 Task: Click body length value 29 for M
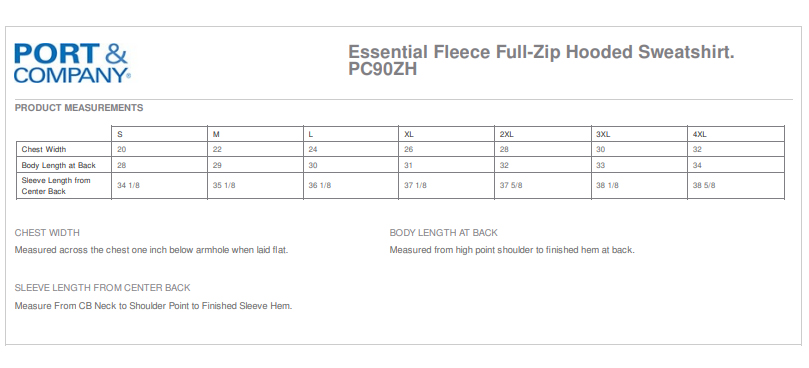tap(217, 166)
